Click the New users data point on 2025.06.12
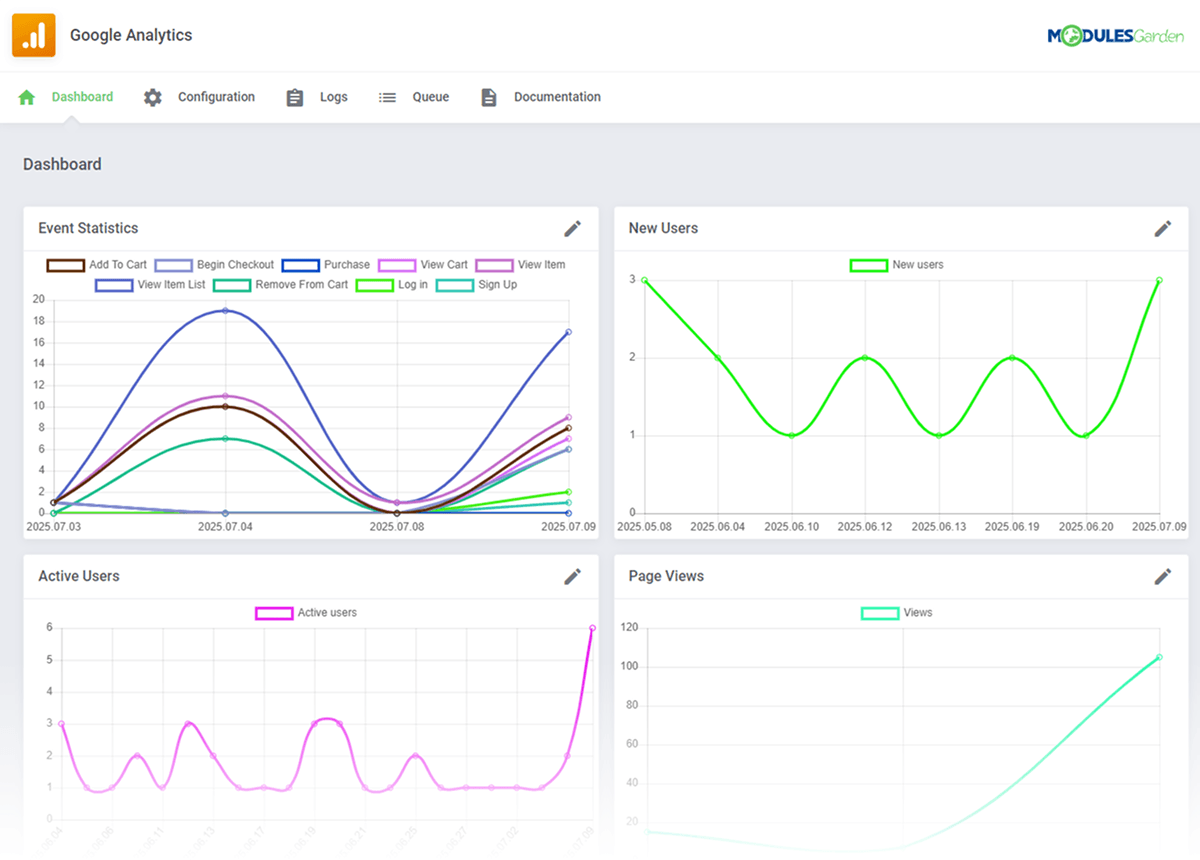The height and width of the screenshot is (860, 1200). (x=865, y=358)
